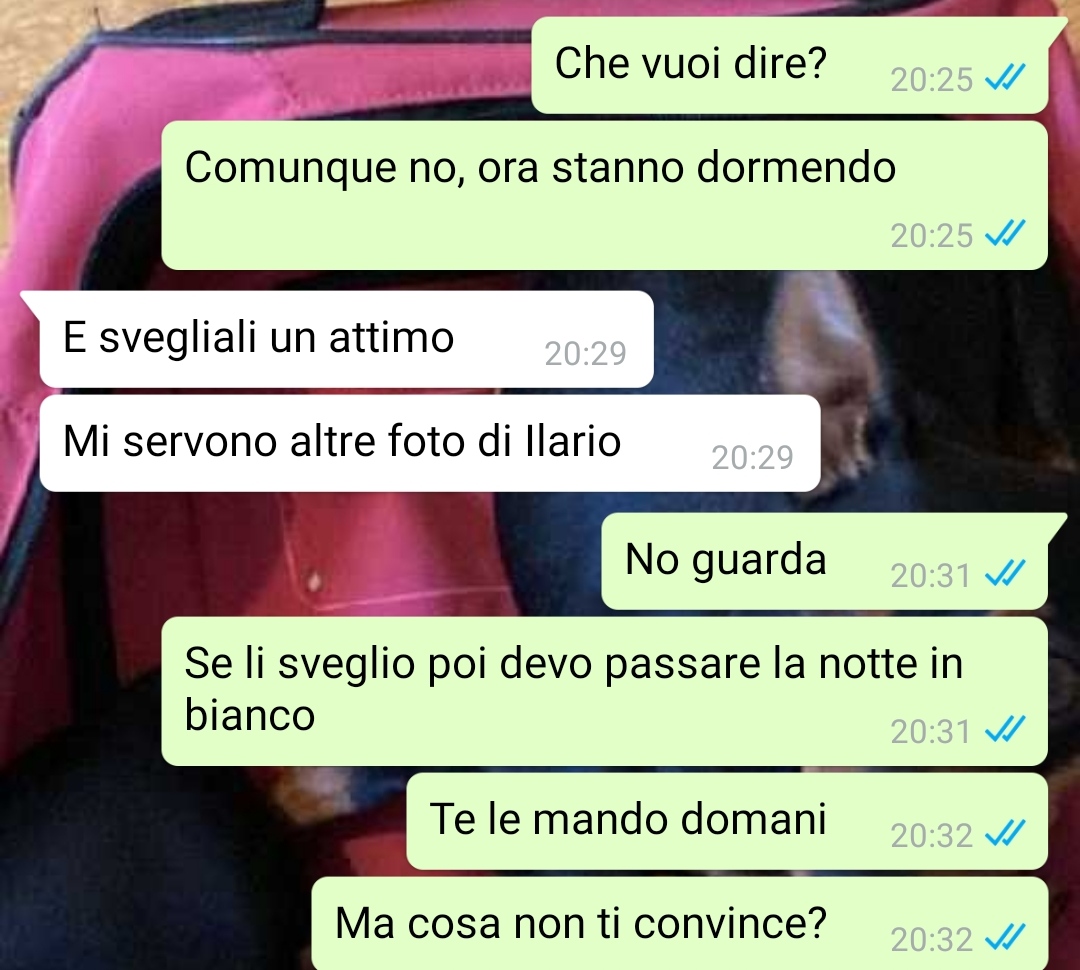Click blue ticks beside 'Te le mando domani'

(x=1006, y=834)
